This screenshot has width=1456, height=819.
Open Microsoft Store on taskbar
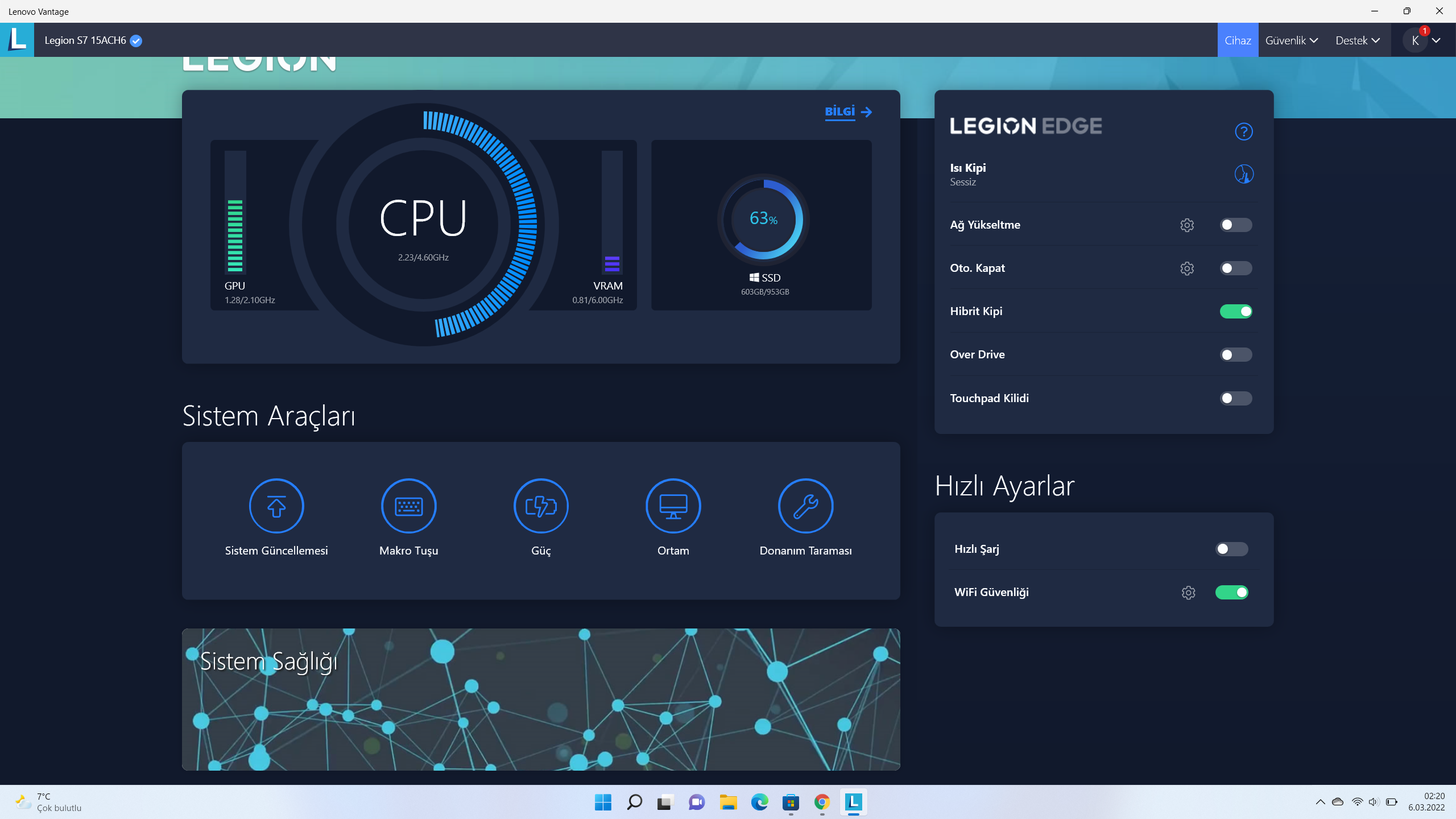click(x=791, y=803)
